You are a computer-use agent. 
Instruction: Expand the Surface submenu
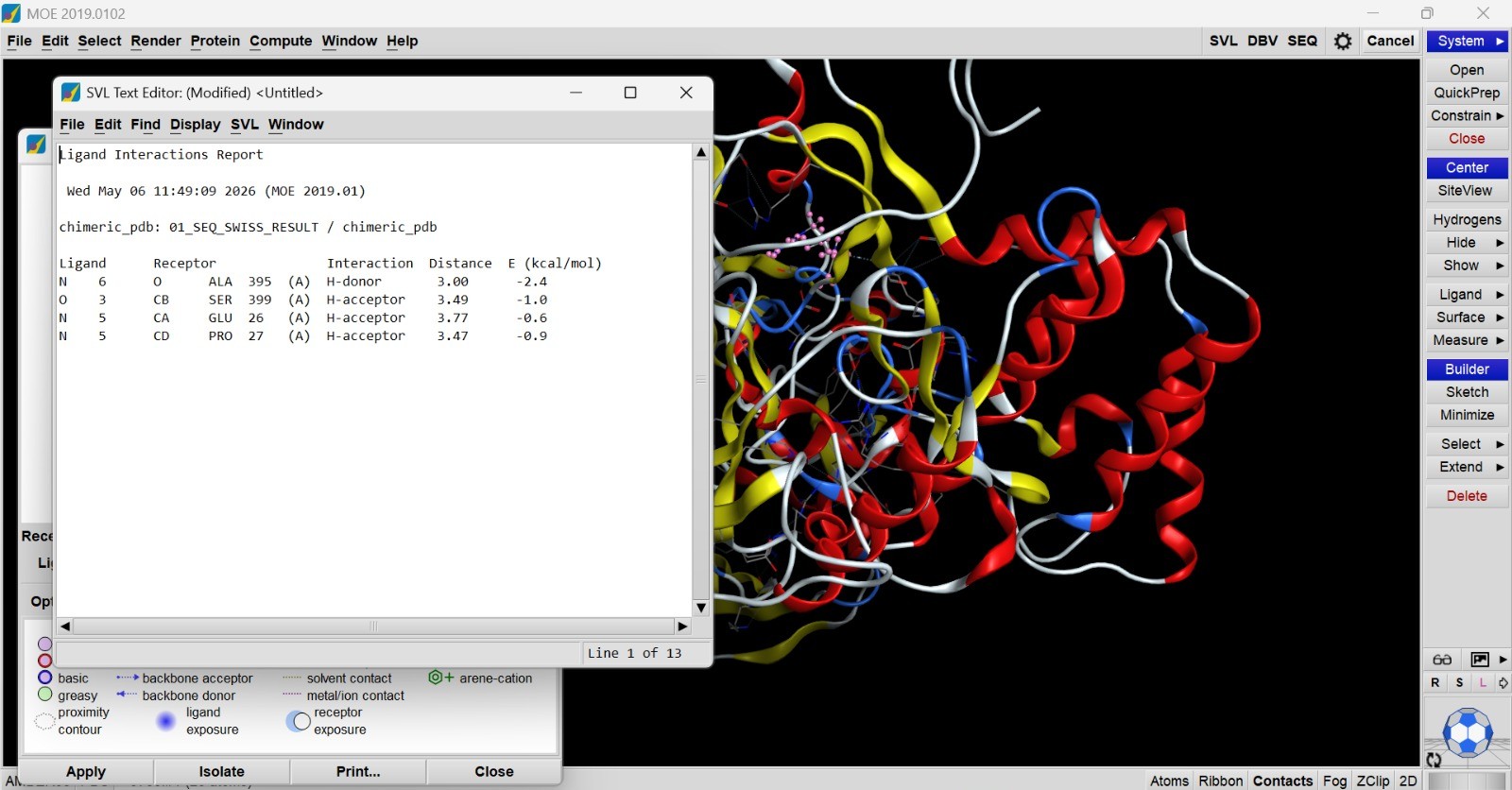point(1468,317)
